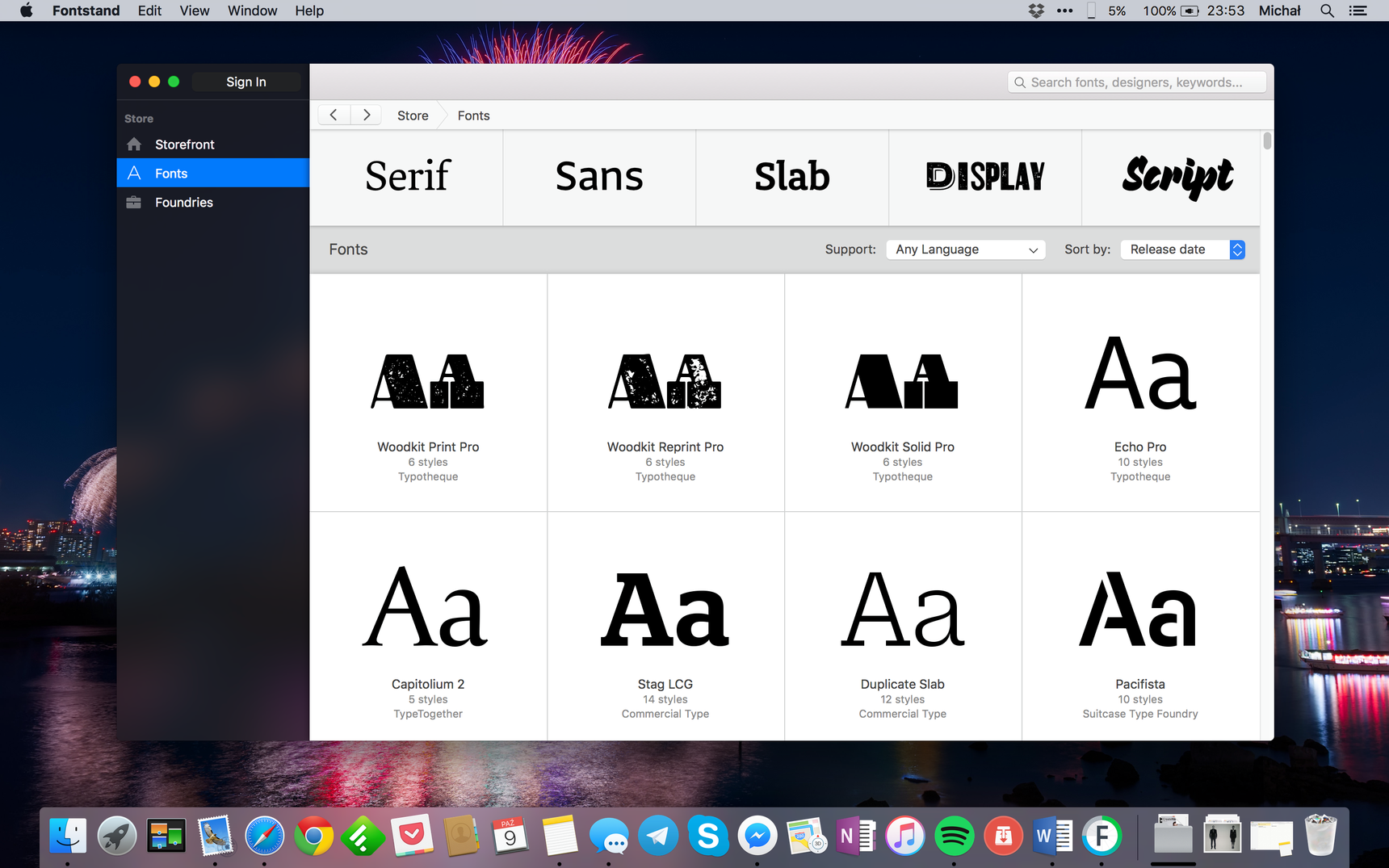Open Telegram from the dock
1389x868 pixels.
[658, 836]
